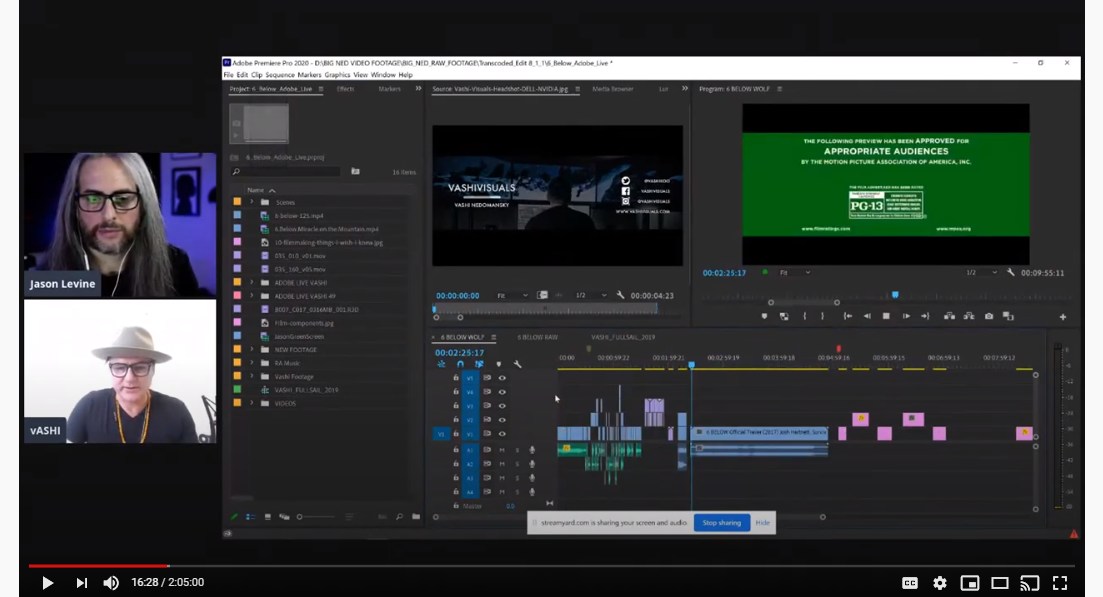Sort project items by Name column

click(x=256, y=191)
